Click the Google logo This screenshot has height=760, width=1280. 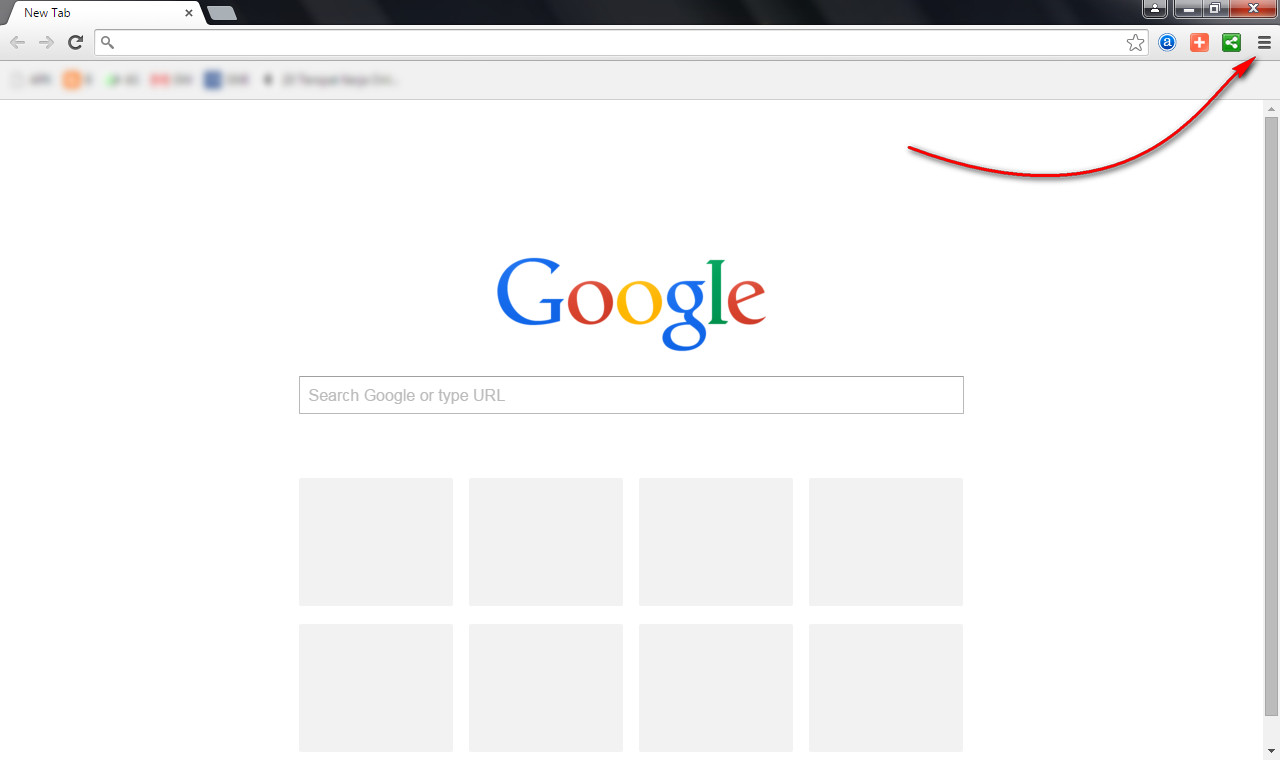pyautogui.click(x=631, y=304)
